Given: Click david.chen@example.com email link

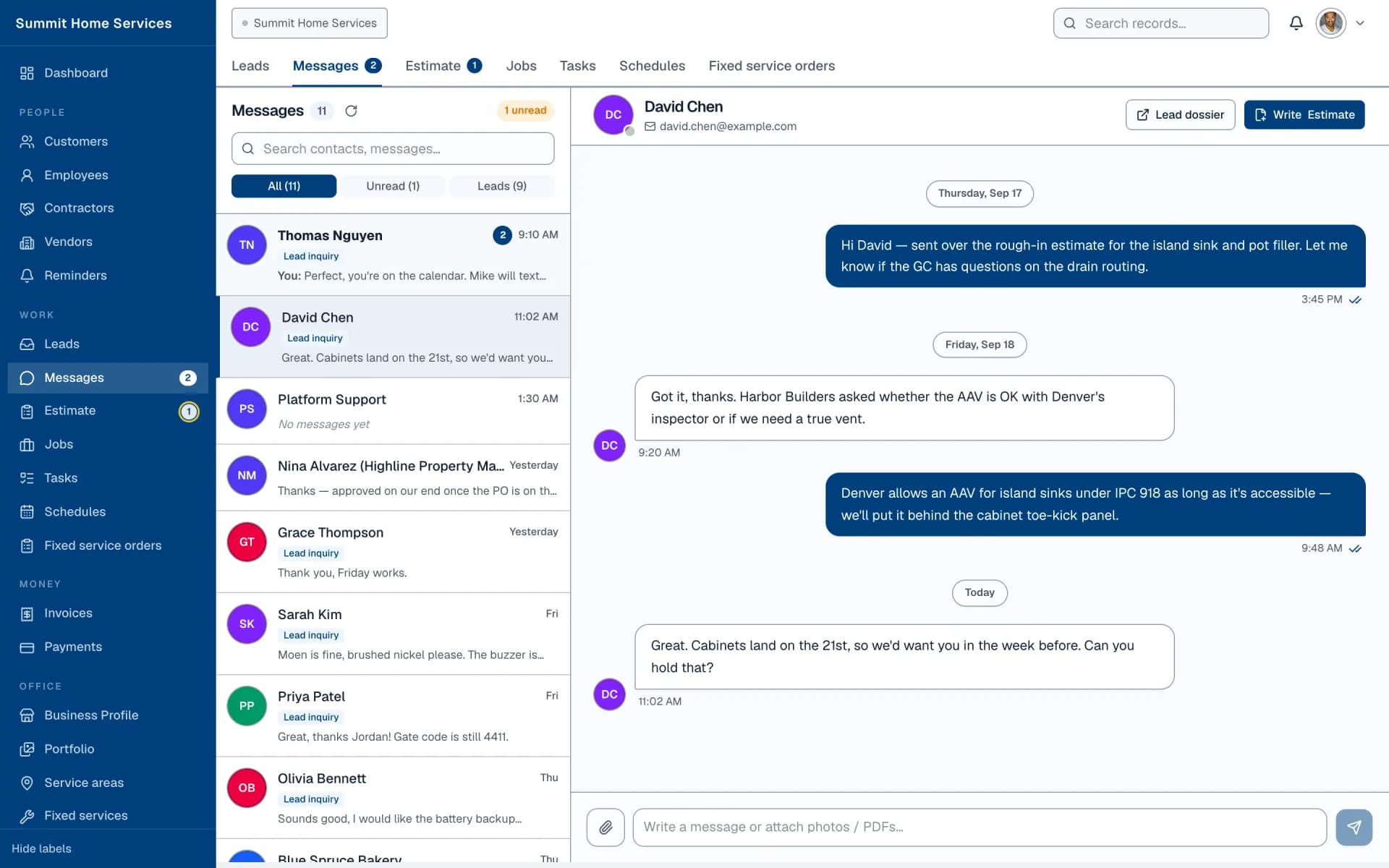Looking at the screenshot, I should [x=727, y=127].
